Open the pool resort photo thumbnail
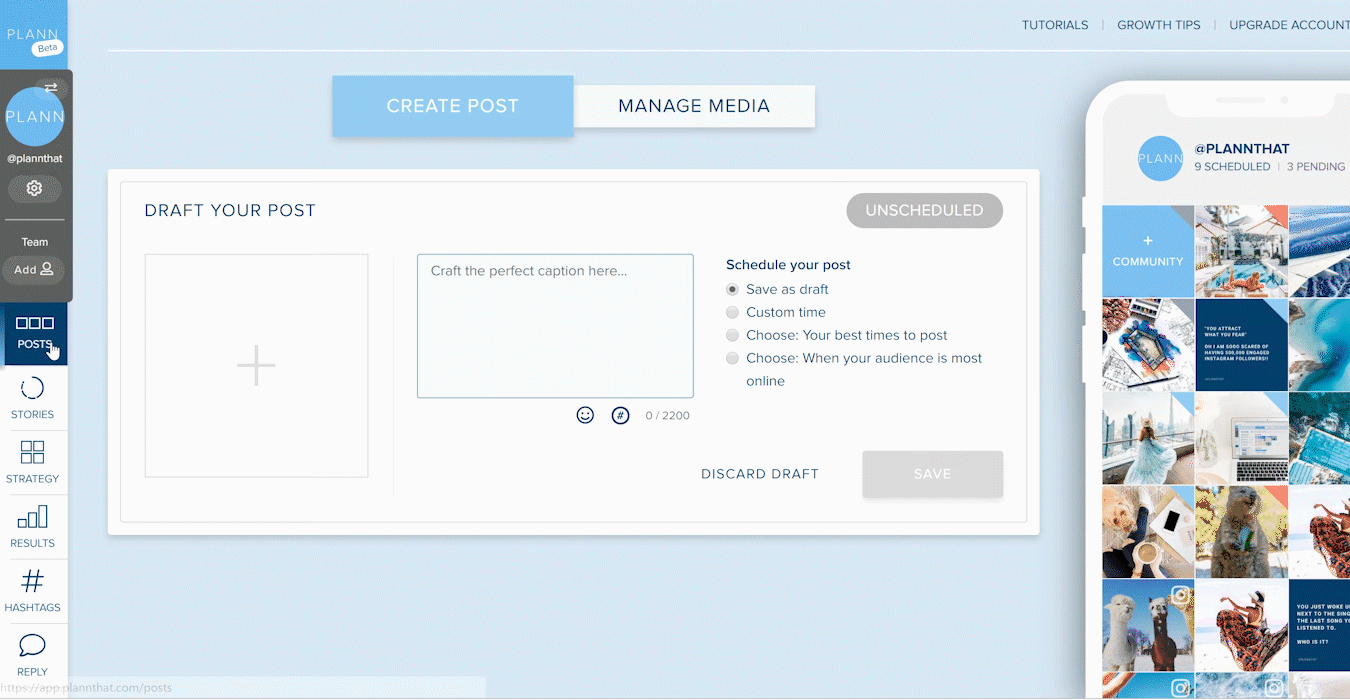This screenshot has height=700, width=1350. click(x=1241, y=251)
